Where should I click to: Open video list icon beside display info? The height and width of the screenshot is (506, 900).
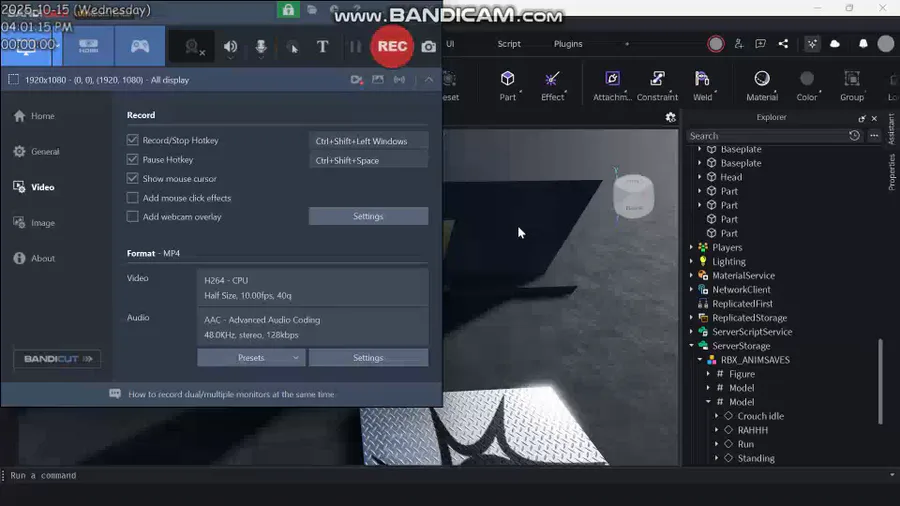click(356, 80)
